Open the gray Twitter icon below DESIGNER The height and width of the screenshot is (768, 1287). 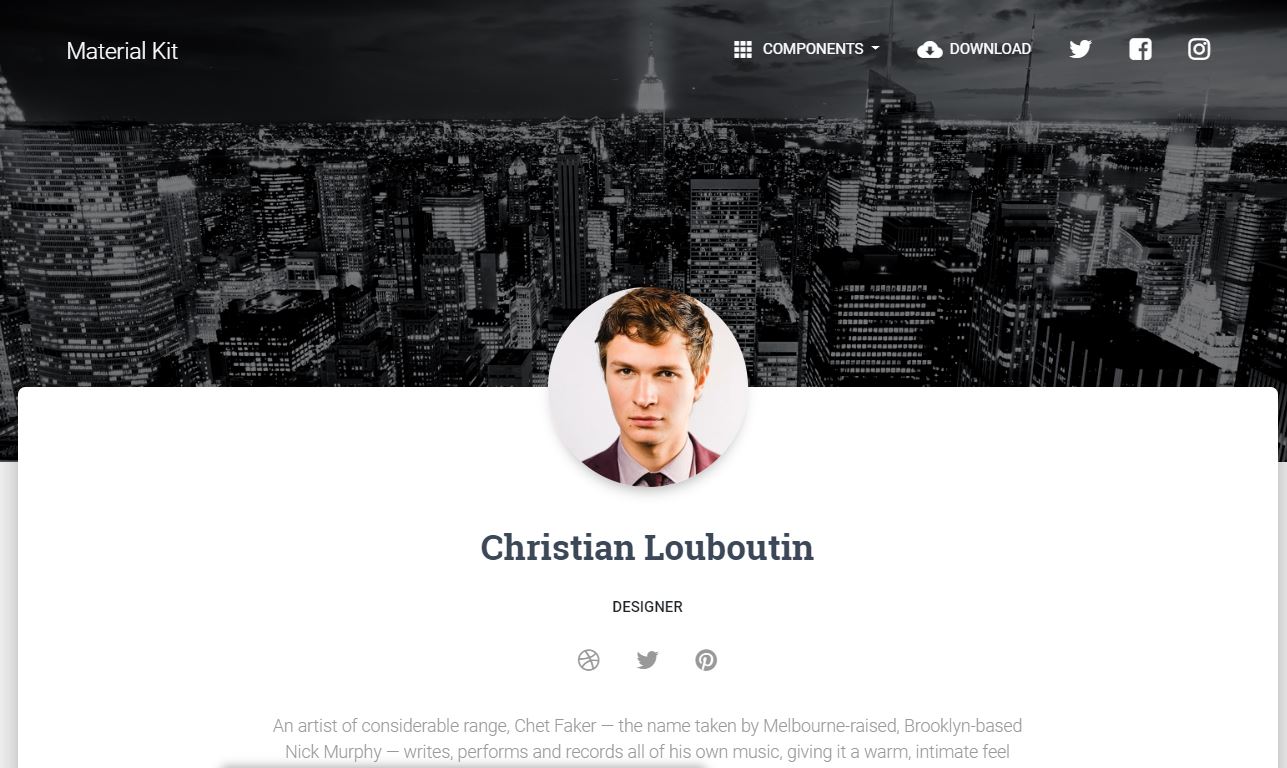point(647,660)
